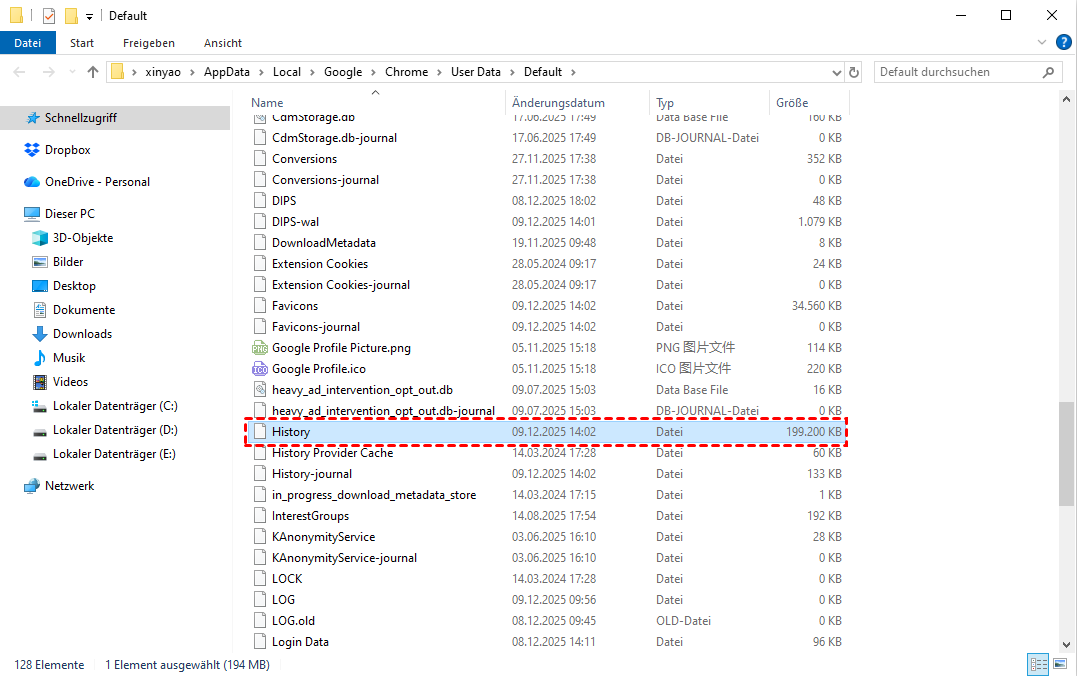Switch to large icons view in the status bar
1077x676 pixels.
(x=1060, y=664)
